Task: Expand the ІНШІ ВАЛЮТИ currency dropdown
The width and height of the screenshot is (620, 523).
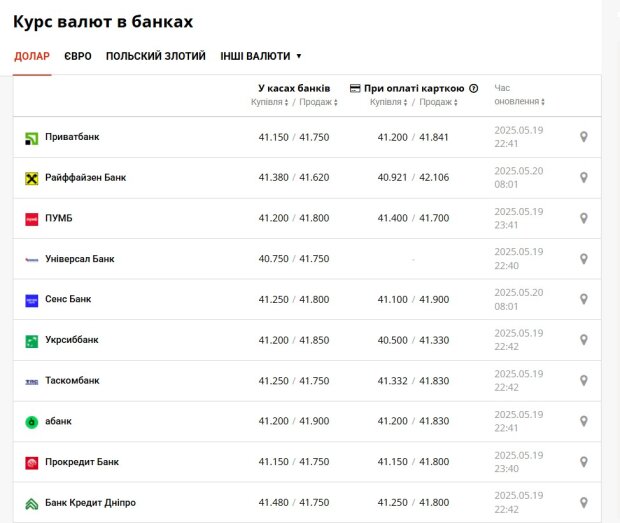Action: coord(261,56)
